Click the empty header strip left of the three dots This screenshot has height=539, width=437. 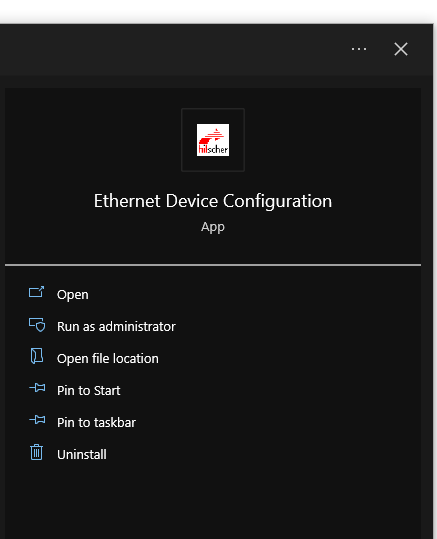[172, 49]
